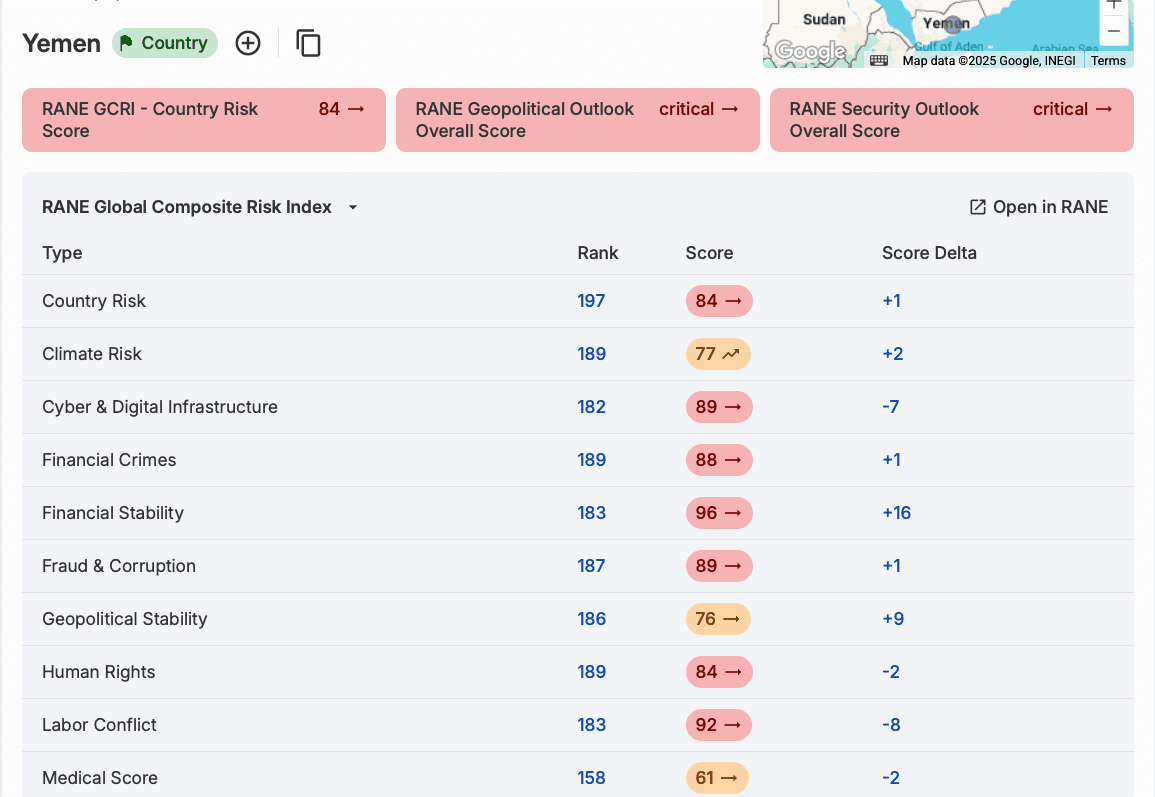Click rank 158 for Medical Score
This screenshot has height=797, width=1155.
click(591, 778)
